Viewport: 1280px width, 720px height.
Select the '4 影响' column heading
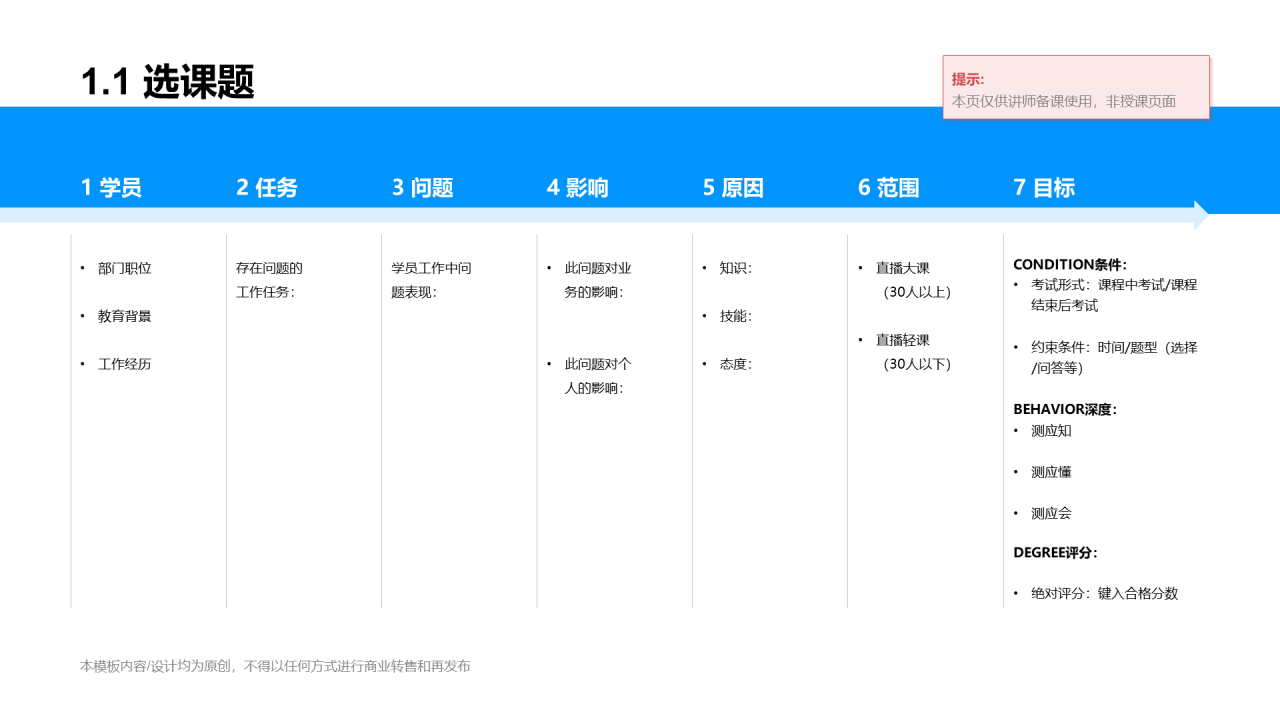pos(577,187)
